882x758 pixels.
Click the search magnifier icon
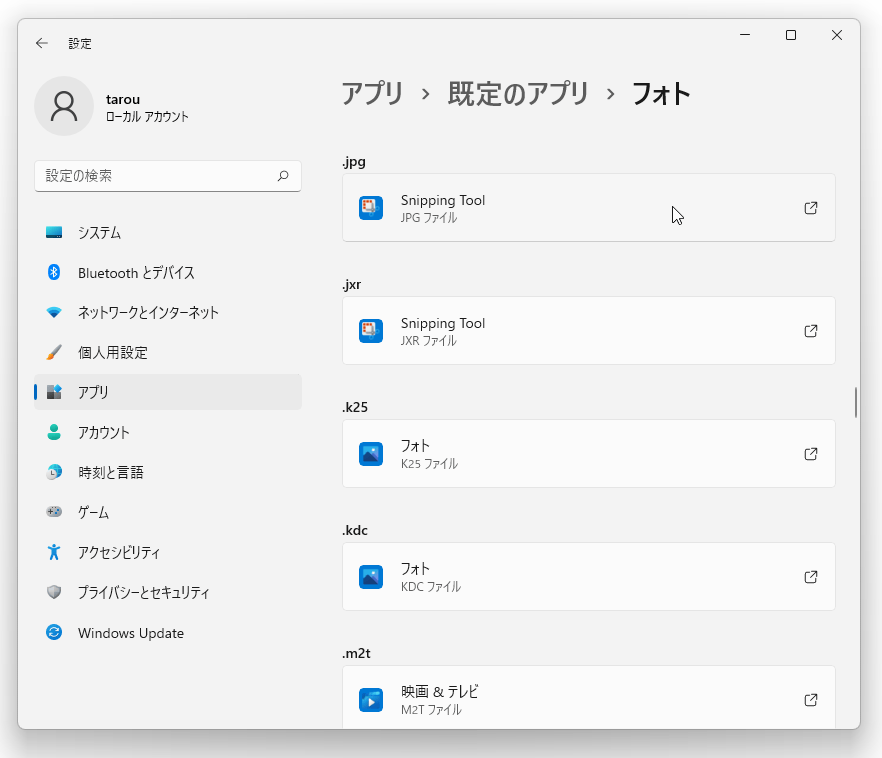[283, 176]
